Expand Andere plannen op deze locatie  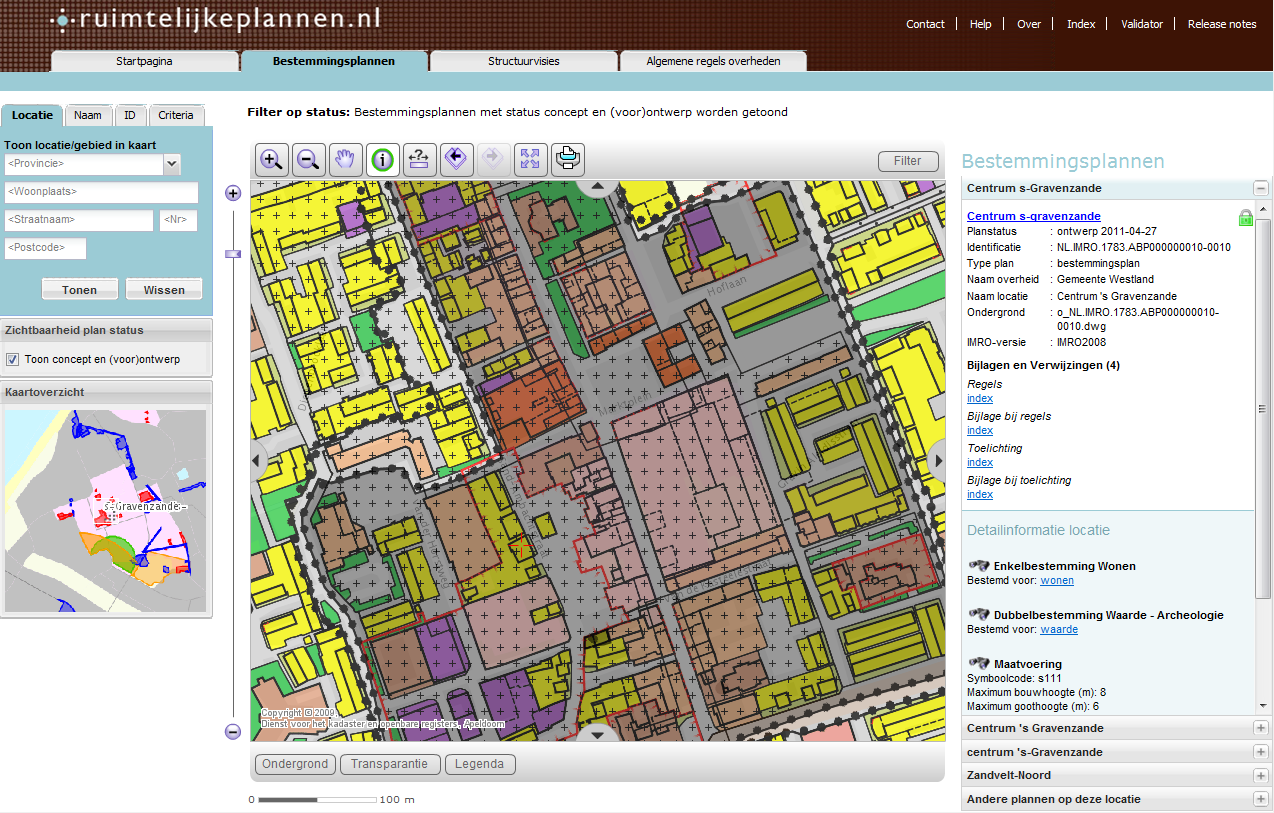(x=1260, y=800)
